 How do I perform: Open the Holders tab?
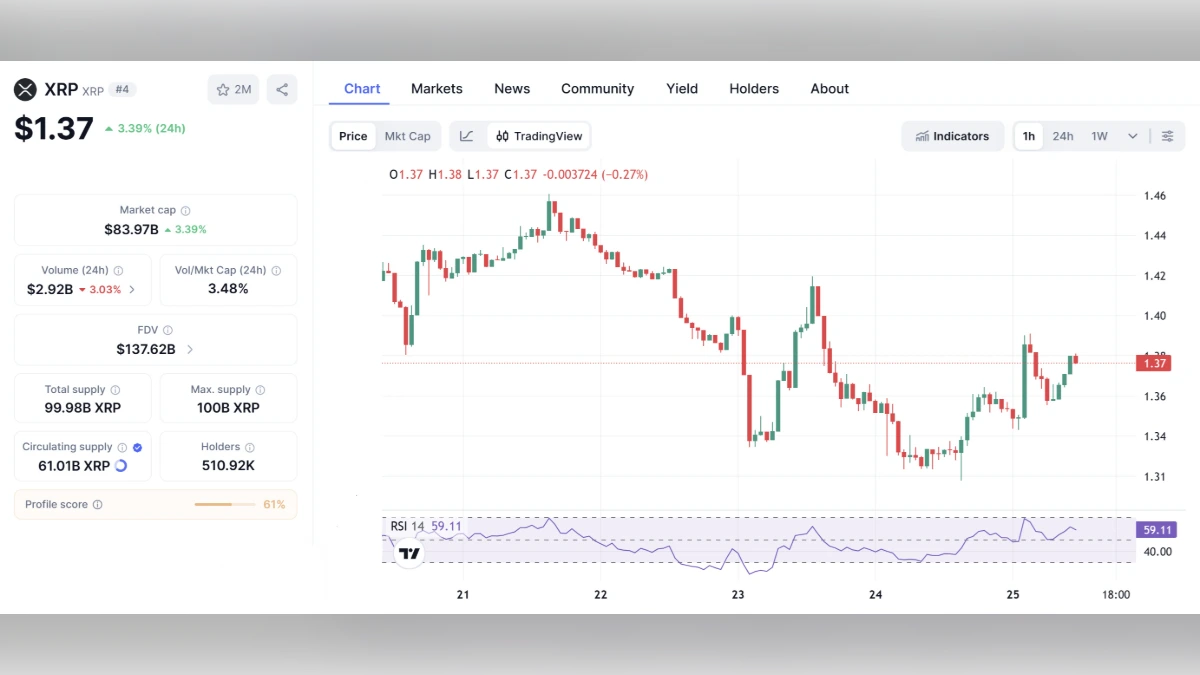(x=754, y=88)
